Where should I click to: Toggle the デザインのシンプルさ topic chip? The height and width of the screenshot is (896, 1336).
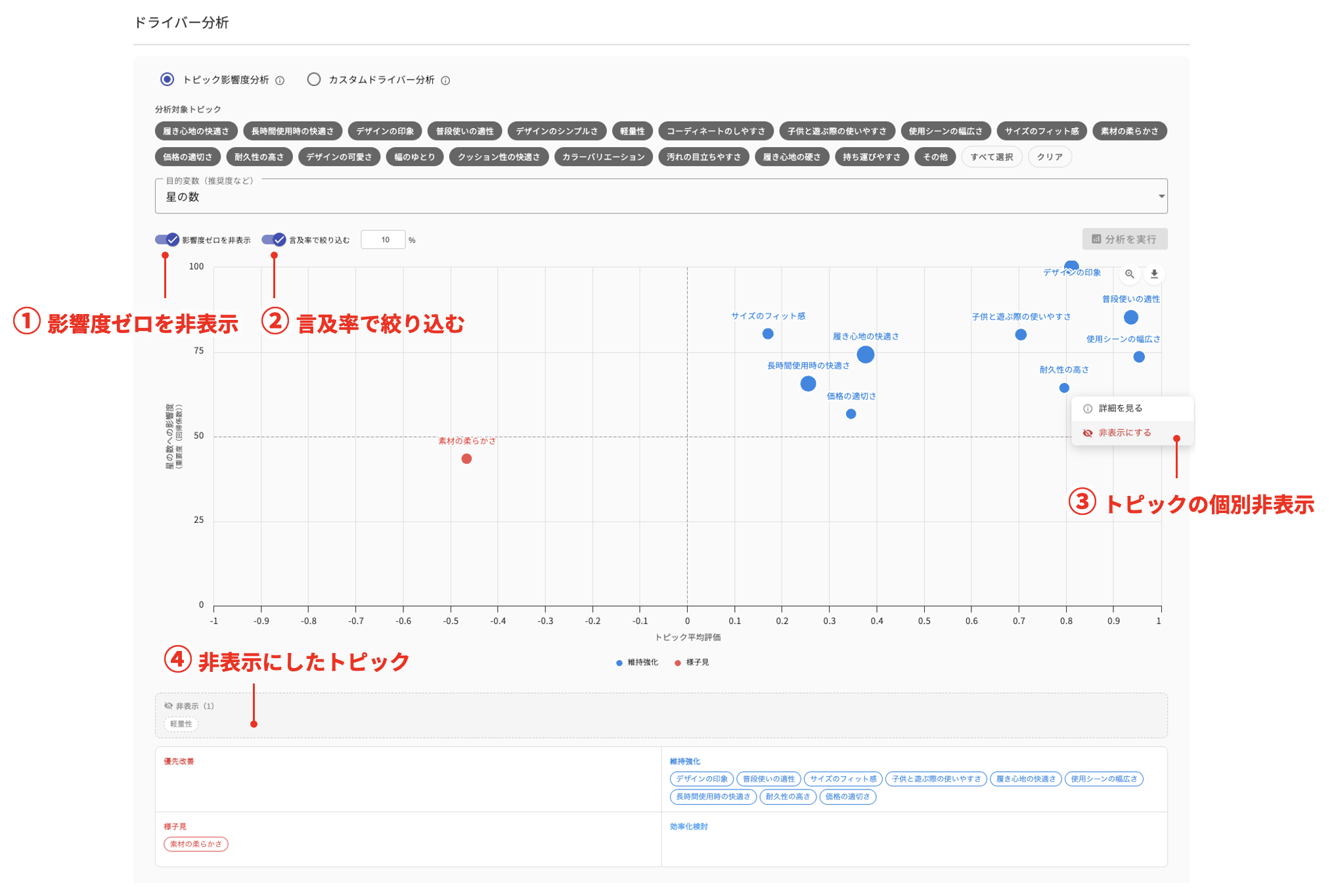coord(557,131)
